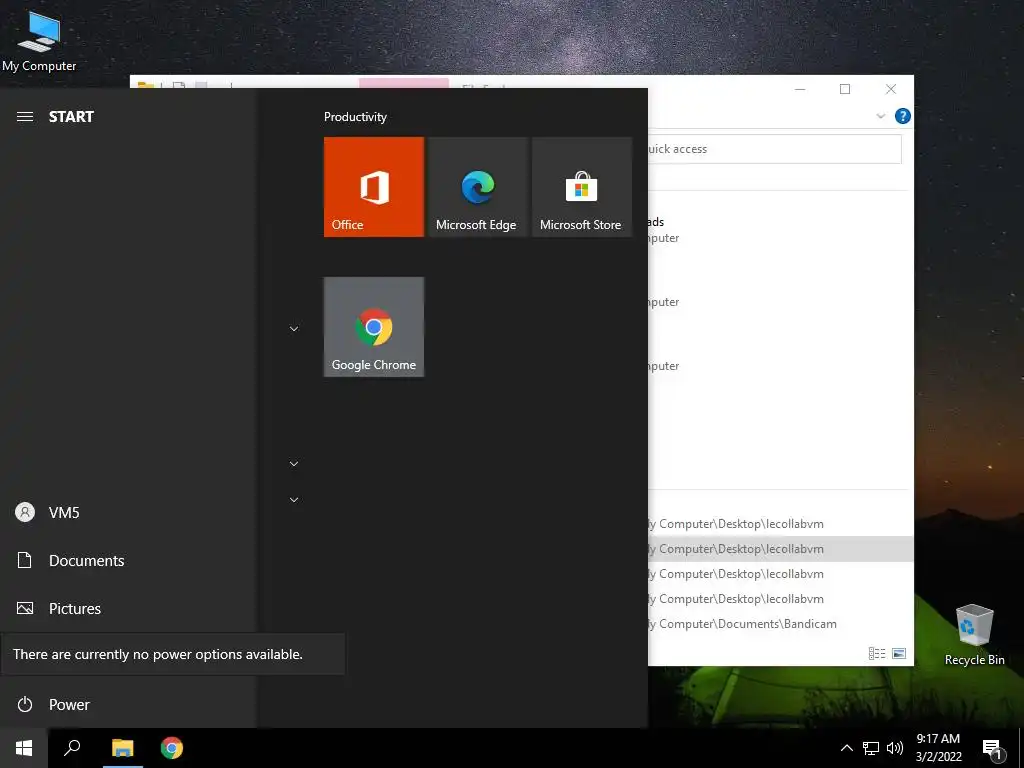Open the clock showing 9:17 AM
This screenshot has width=1024, height=768.
click(x=938, y=748)
